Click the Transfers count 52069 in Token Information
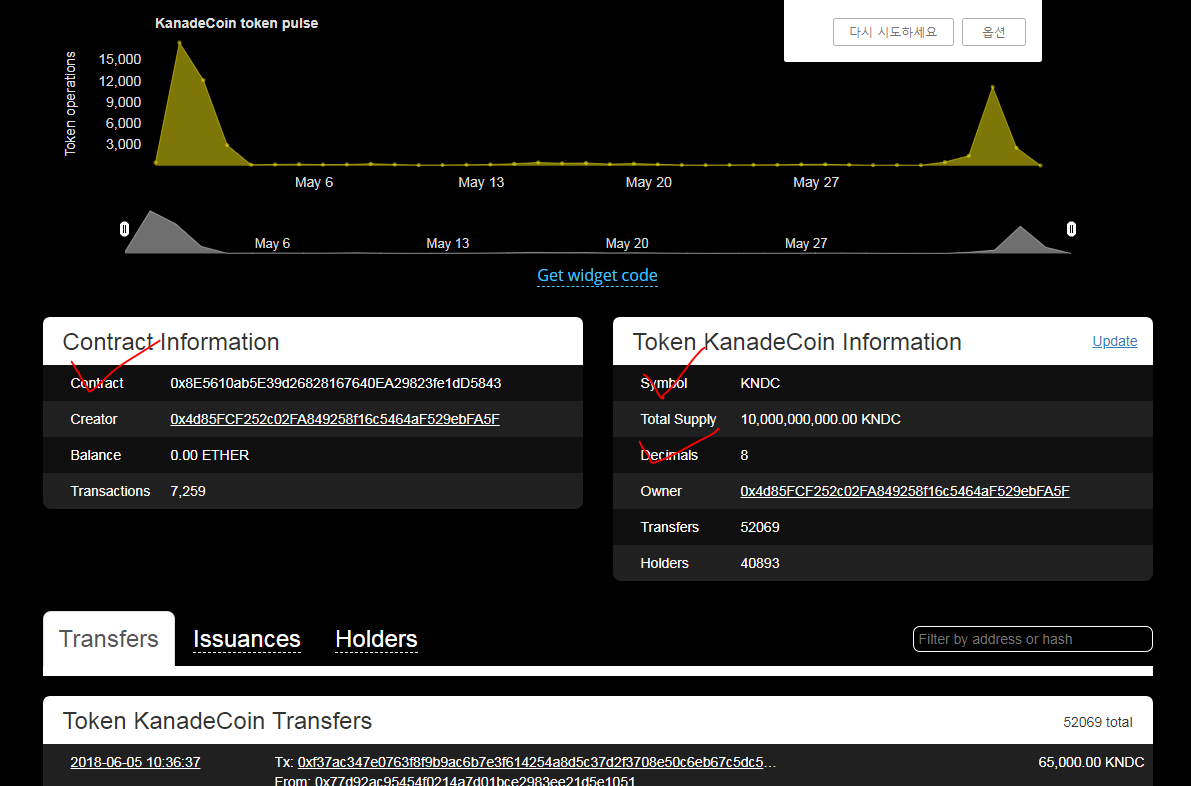 coord(760,527)
